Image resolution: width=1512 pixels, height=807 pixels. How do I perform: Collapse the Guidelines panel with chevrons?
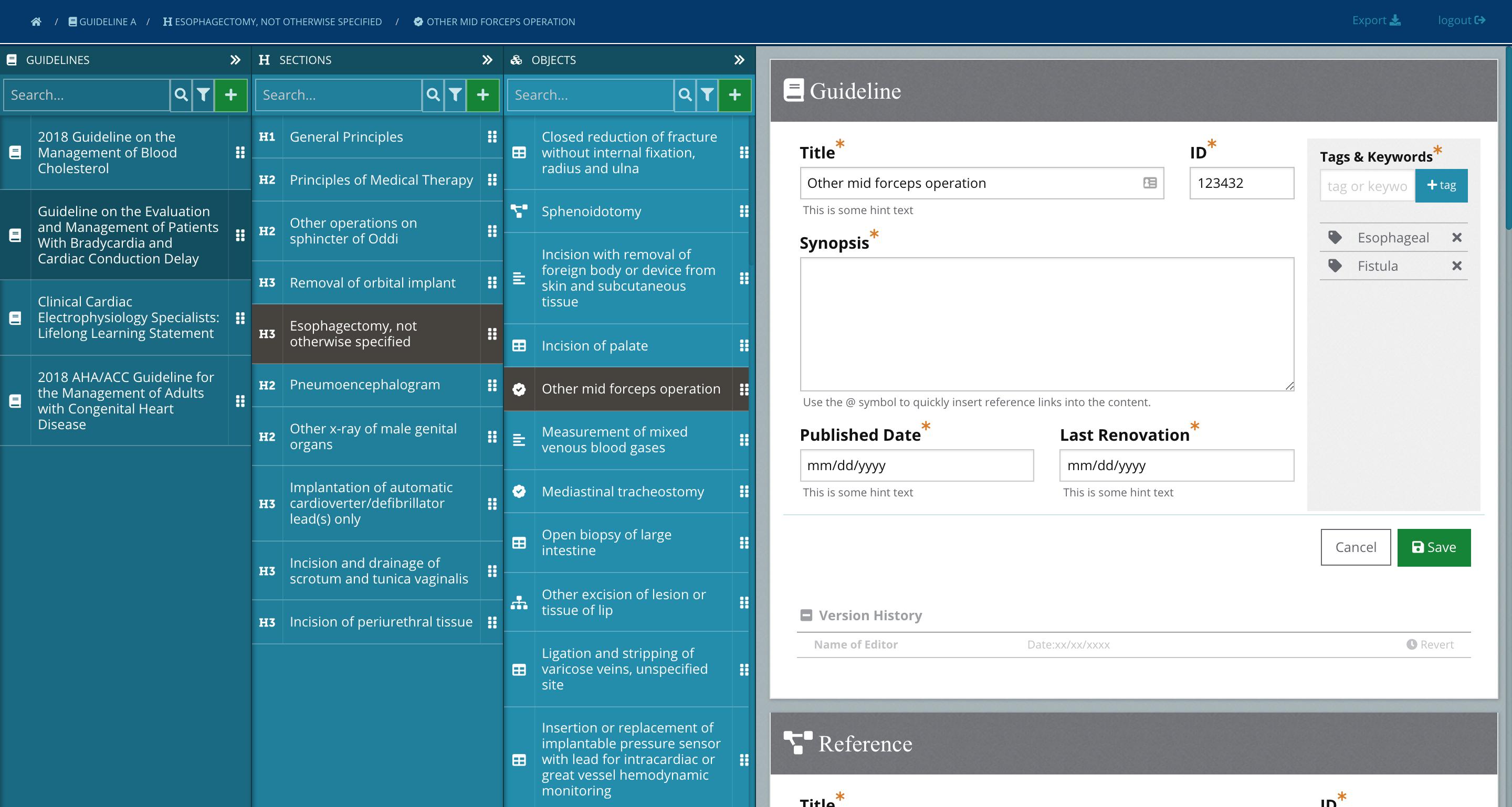235,60
